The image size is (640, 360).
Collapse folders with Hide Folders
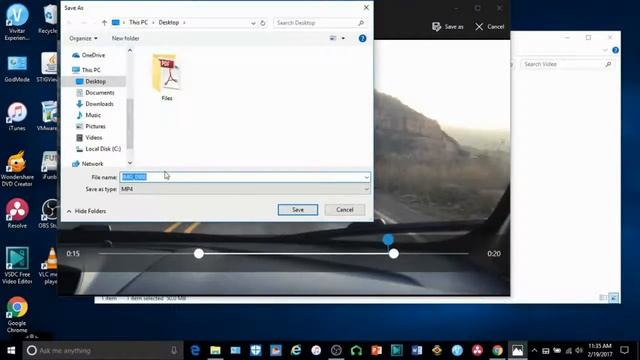tap(86, 211)
